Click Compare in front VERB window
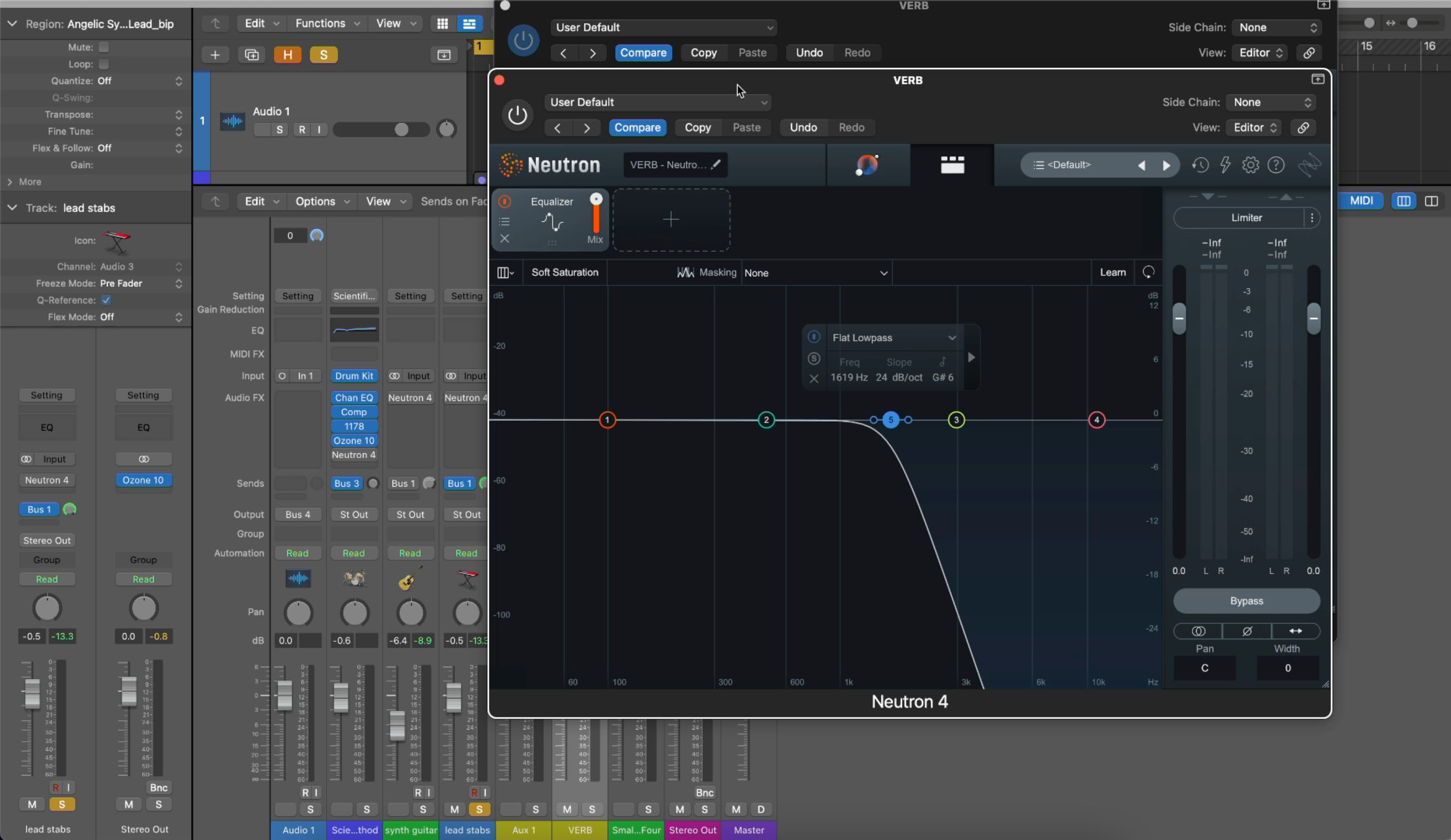Viewport: 1451px width, 840px height. 637,127
